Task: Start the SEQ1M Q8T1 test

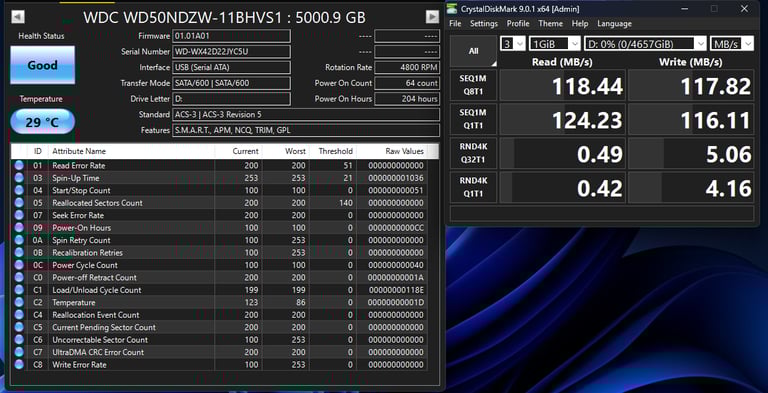Action: tap(474, 85)
